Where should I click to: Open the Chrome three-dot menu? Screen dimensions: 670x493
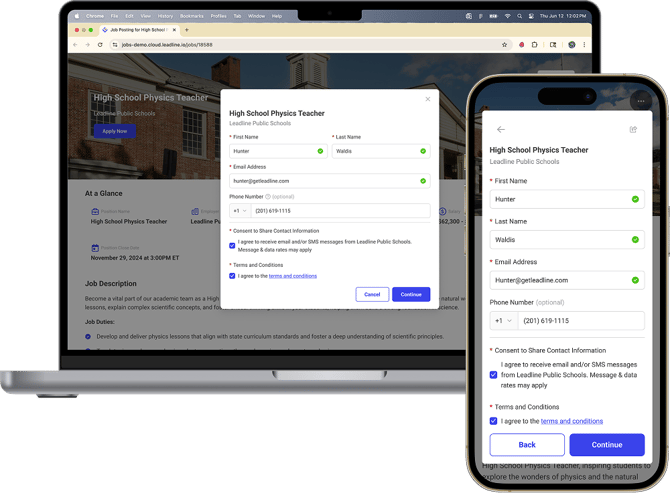click(585, 45)
